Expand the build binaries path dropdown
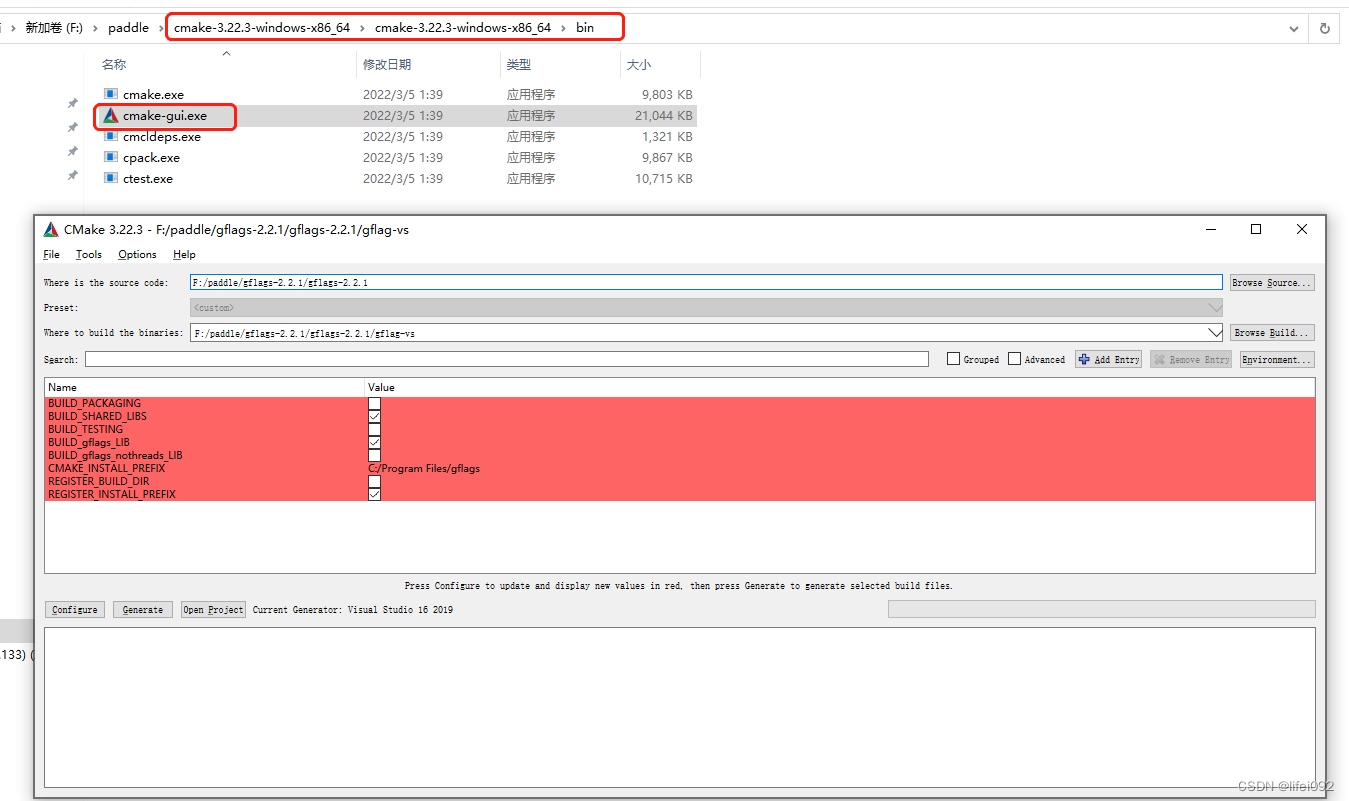1349x801 pixels. [1215, 332]
